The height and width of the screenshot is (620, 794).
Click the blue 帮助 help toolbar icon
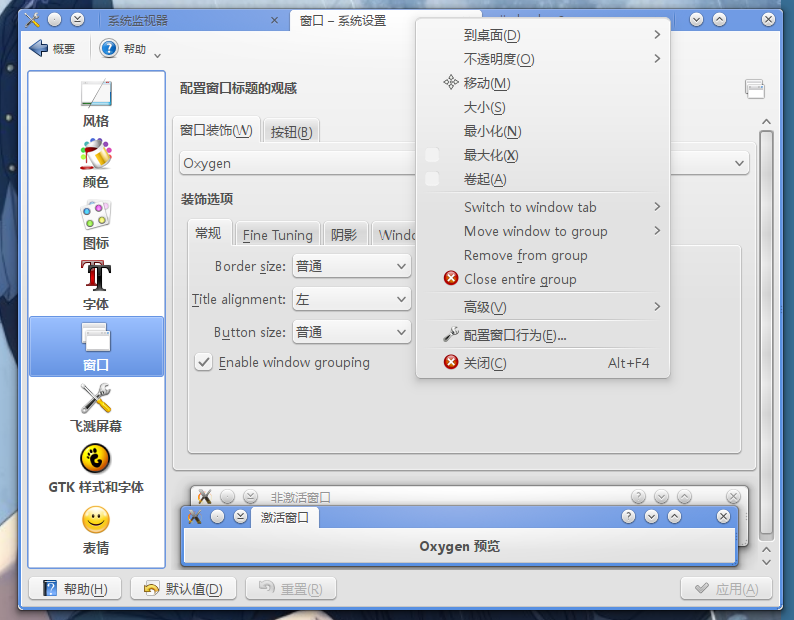[108, 49]
